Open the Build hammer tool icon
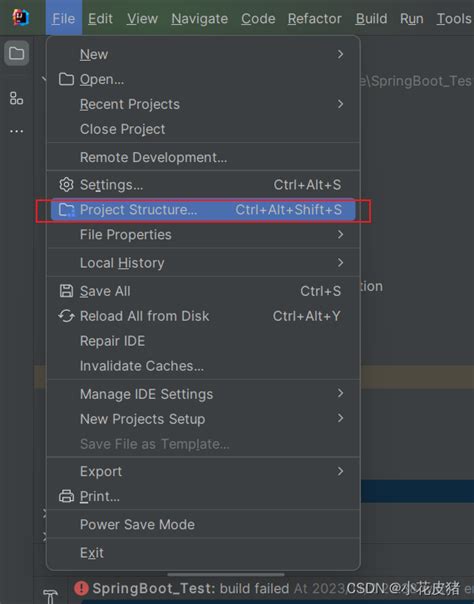The width and height of the screenshot is (474, 604). point(50,596)
